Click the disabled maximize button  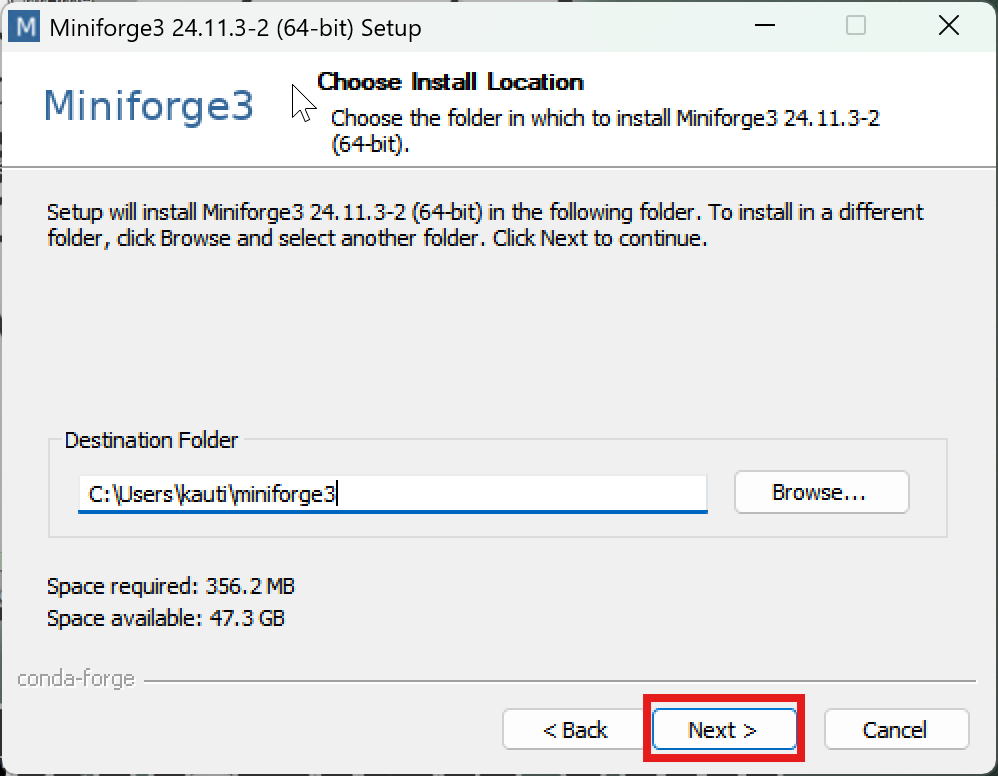[x=856, y=27]
